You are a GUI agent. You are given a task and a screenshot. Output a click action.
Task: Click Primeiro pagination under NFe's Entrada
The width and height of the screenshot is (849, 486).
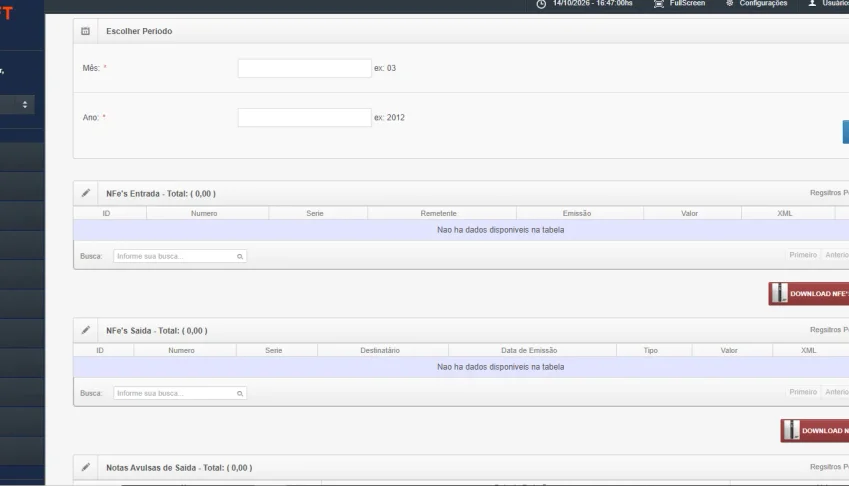click(x=803, y=255)
